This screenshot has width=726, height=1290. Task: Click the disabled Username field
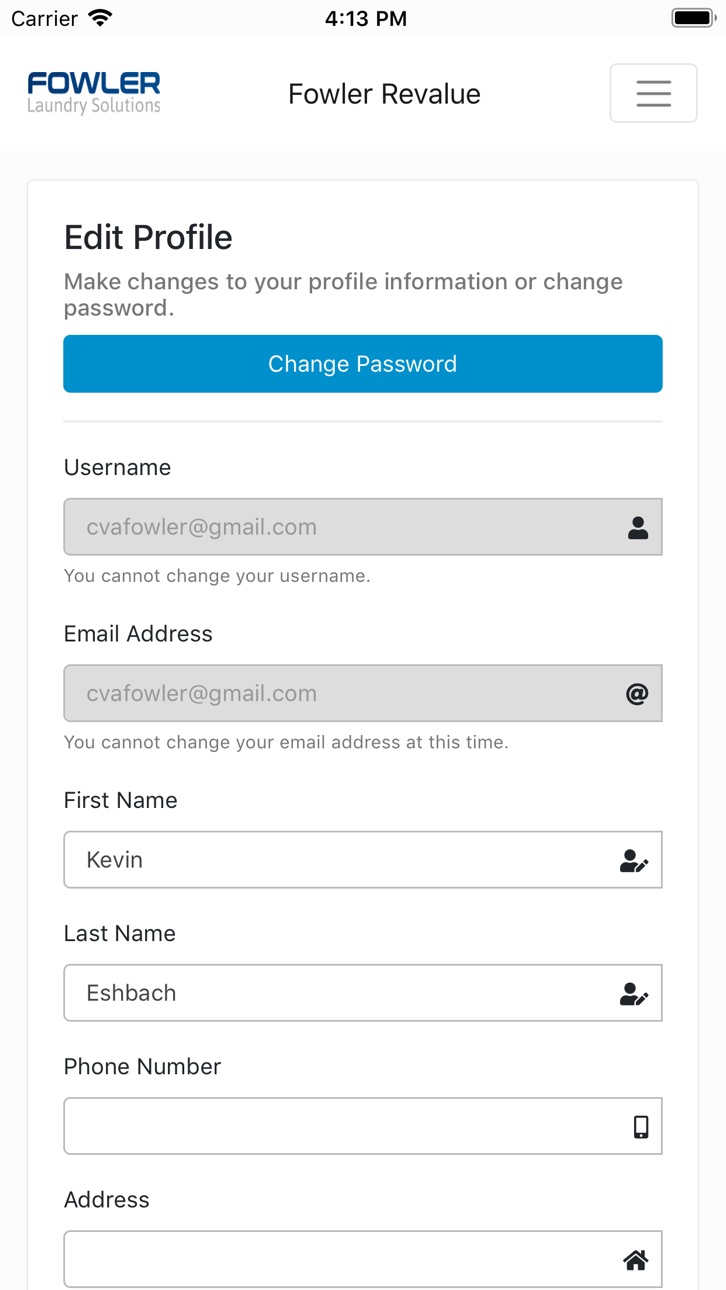(x=363, y=527)
